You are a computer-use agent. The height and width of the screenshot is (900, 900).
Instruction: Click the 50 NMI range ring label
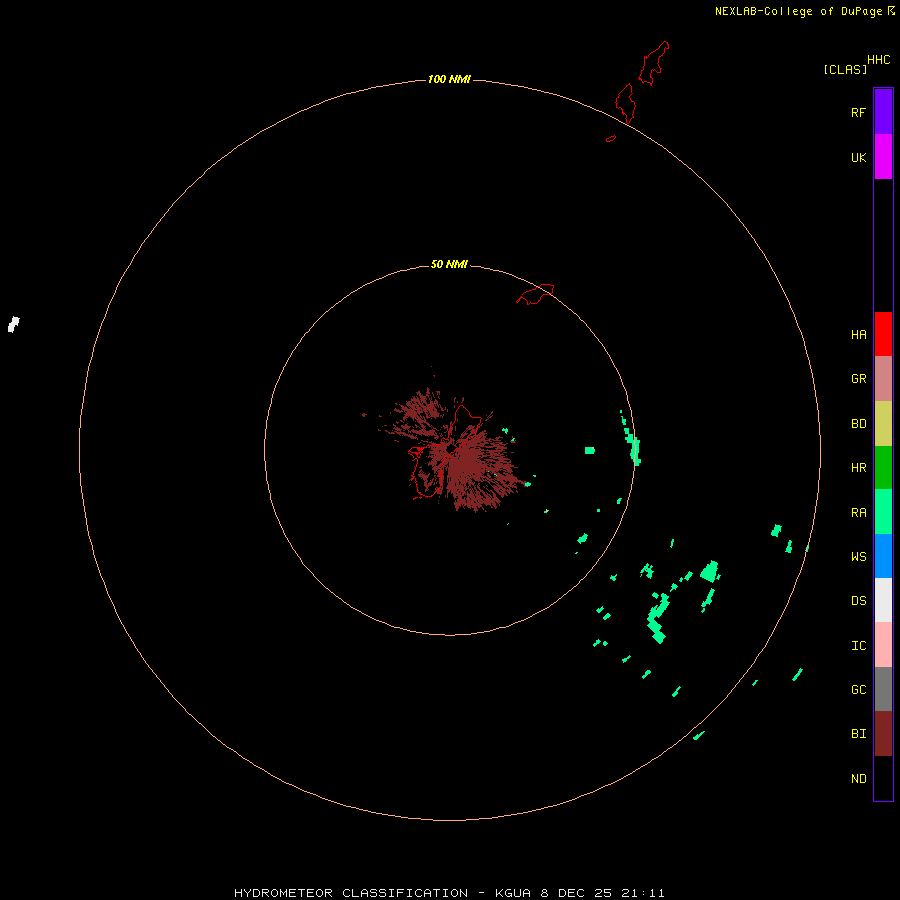pyautogui.click(x=449, y=264)
